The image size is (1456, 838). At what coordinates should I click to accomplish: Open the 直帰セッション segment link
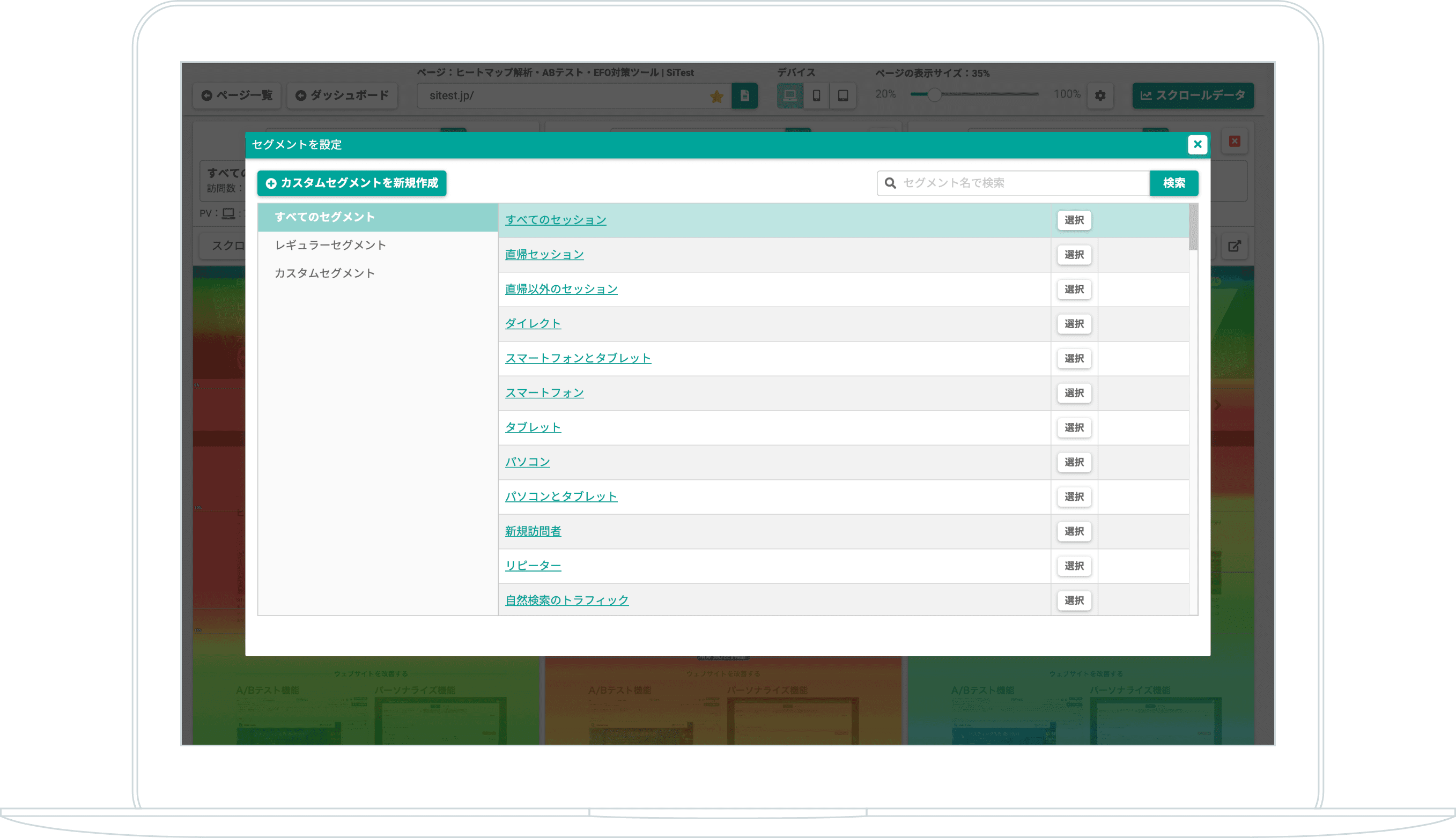[544, 254]
